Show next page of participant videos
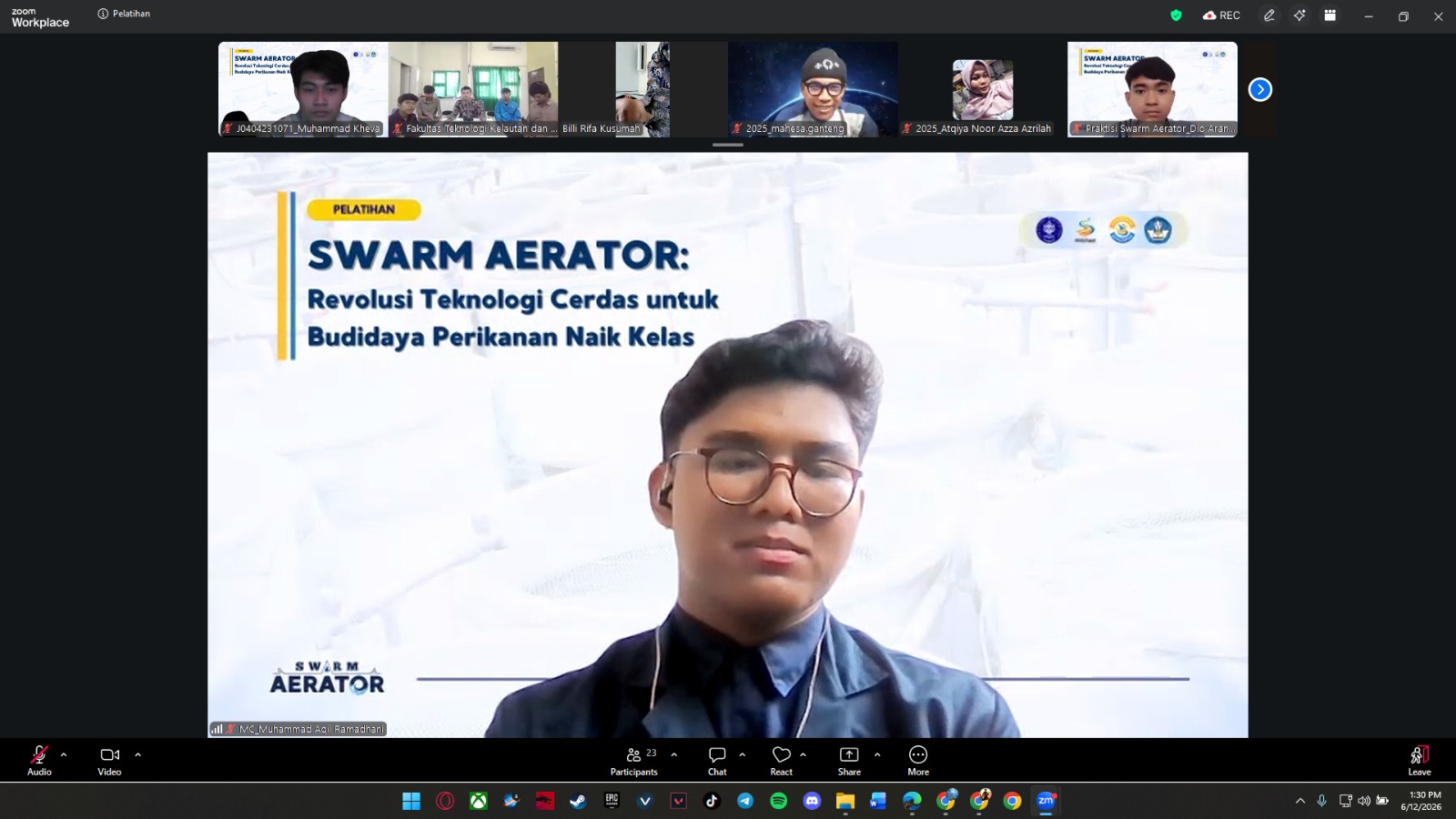 pos(1260,89)
